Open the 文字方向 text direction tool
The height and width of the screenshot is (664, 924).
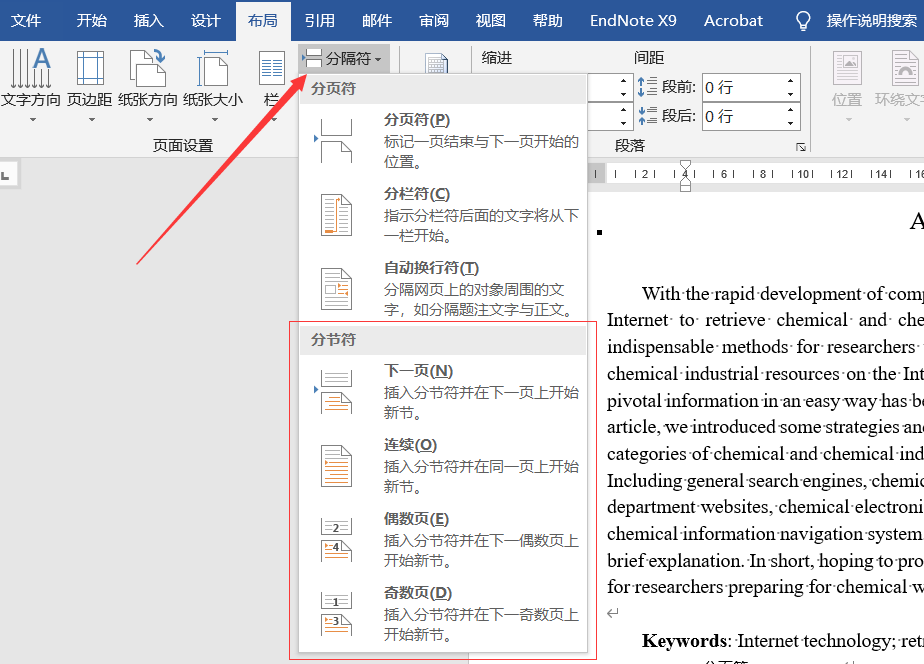click(31, 80)
